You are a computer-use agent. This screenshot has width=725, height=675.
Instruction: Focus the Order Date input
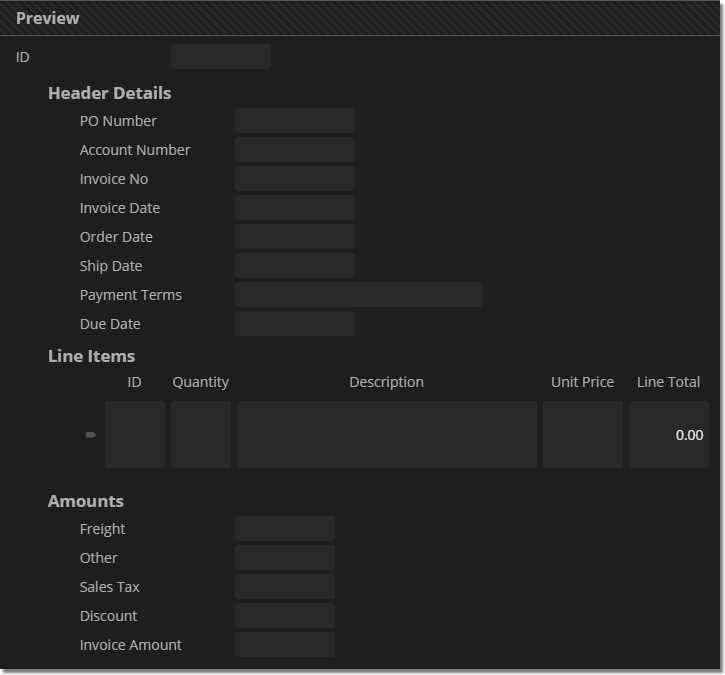coord(295,237)
